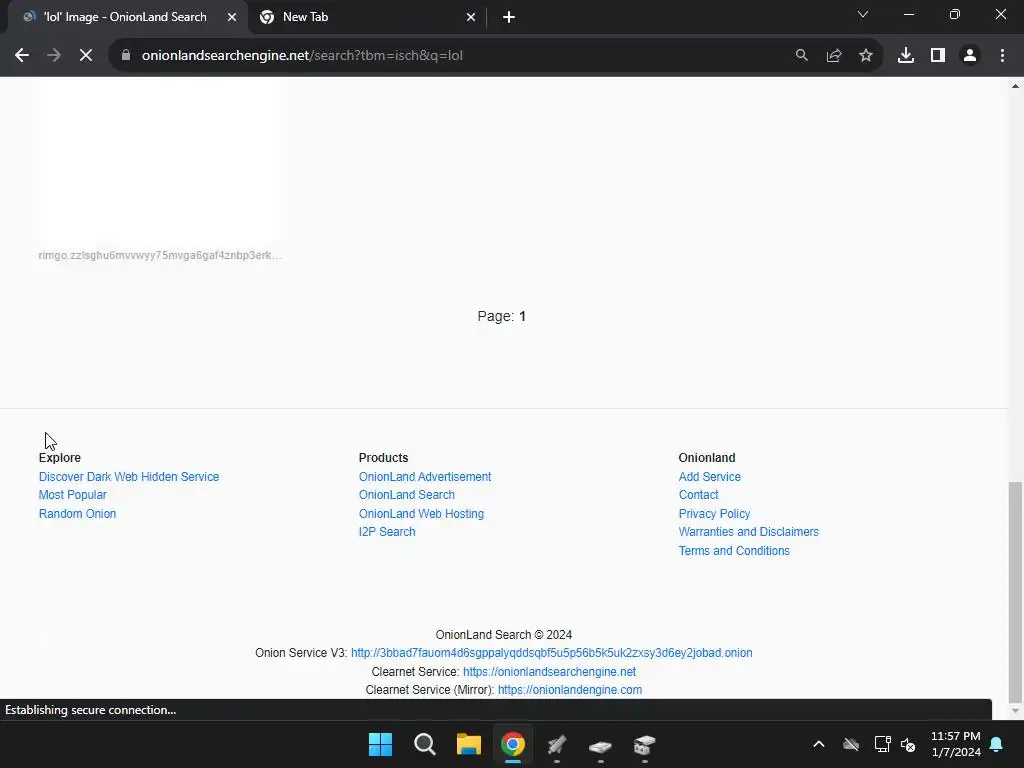Open Terms and Conditions link
The image size is (1024, 768).
click(x=733, y=551)
